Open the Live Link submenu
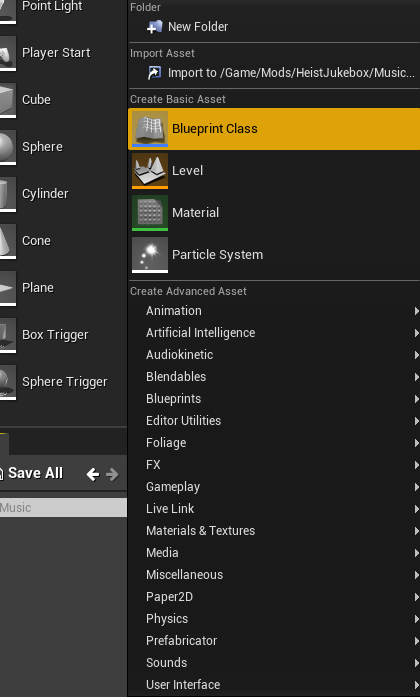The image size is (420, 697). tap(274, 509)
